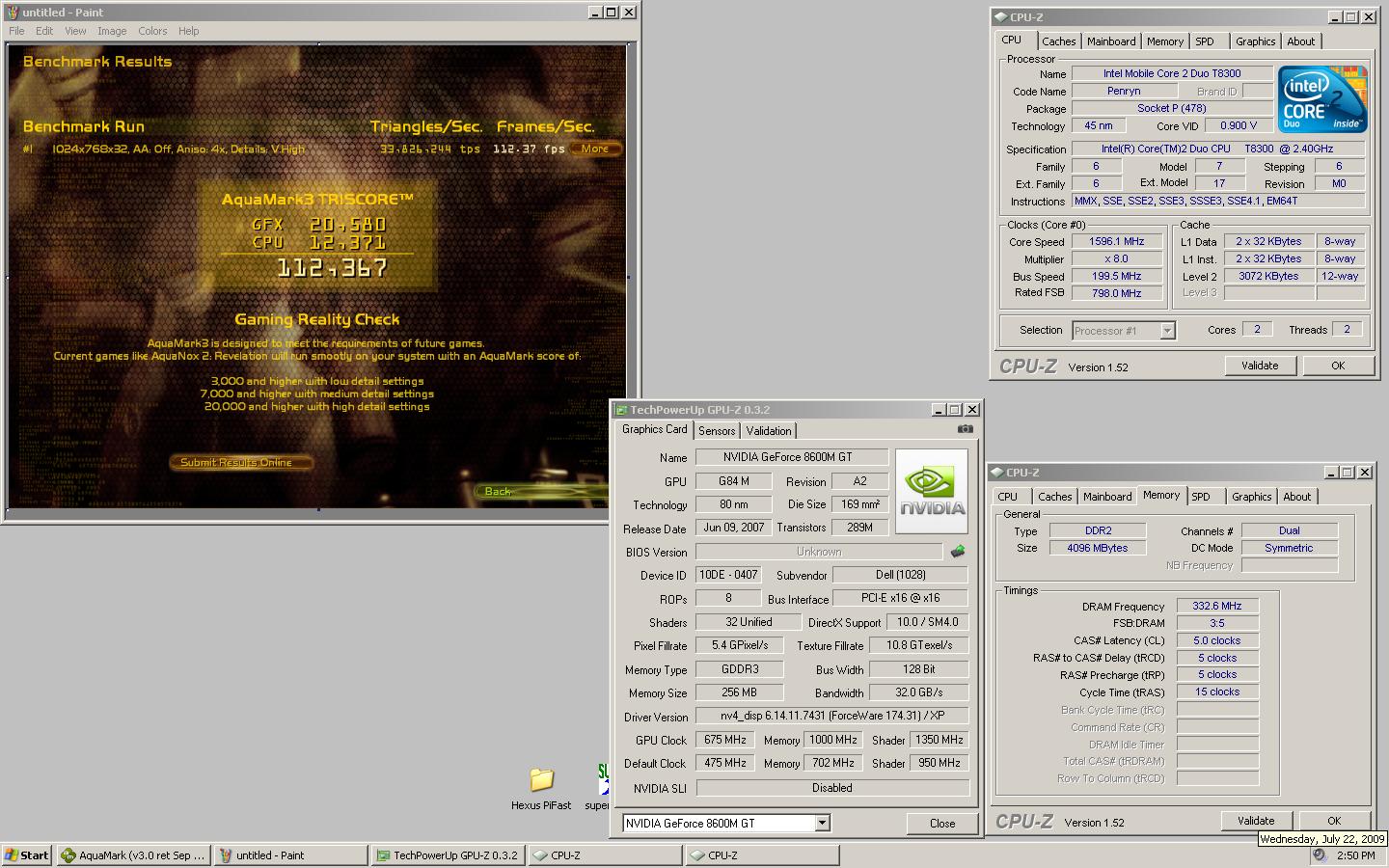
Task: Click the NVIDIA logo in GPU-Z
Action: tap(932, 491)
